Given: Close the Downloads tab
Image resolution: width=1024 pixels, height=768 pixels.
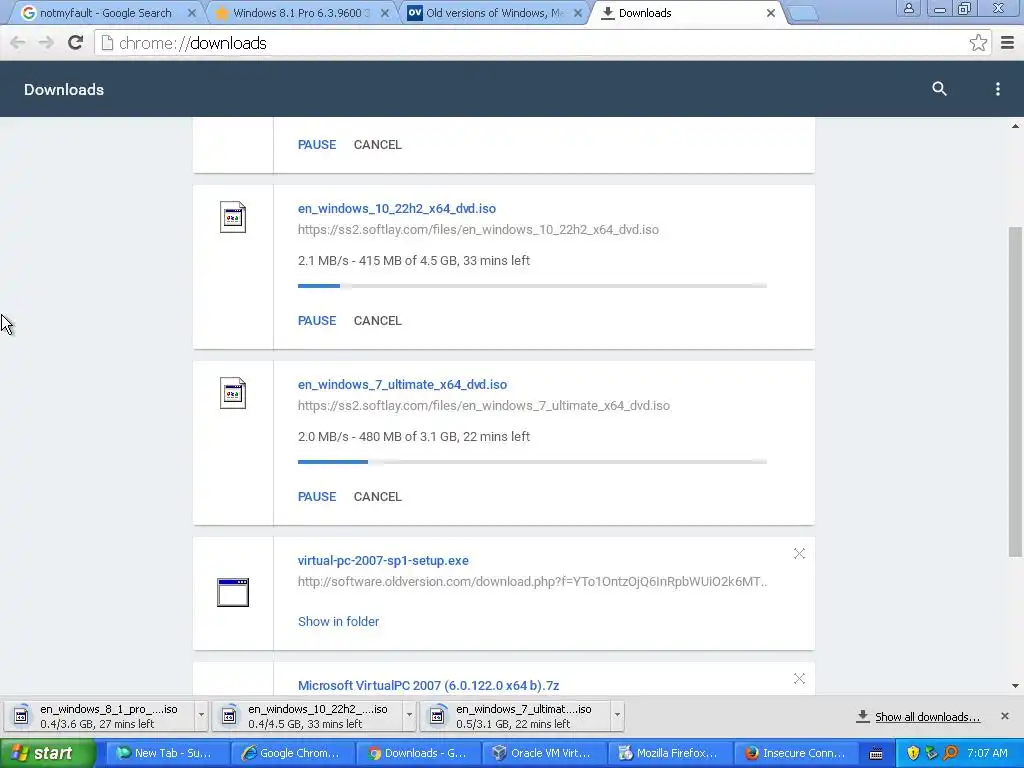Looking at the screenshot, I should [x=771, y=13].
